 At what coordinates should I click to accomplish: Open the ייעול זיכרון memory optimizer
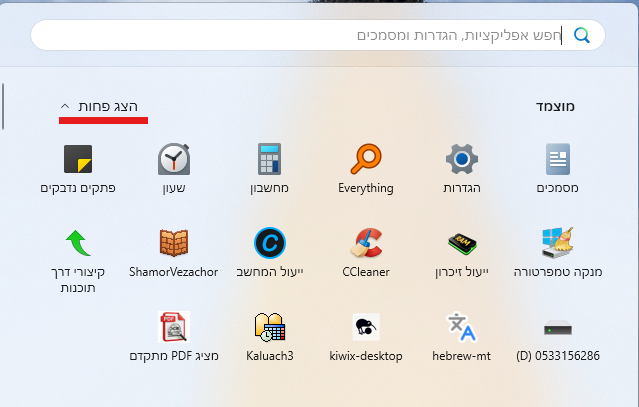coord(461,243)
